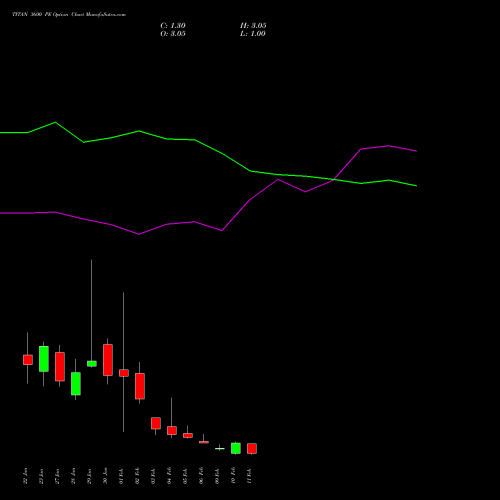
Task: Click the 22 Jan date label
Action: click(x=26, y=476)
